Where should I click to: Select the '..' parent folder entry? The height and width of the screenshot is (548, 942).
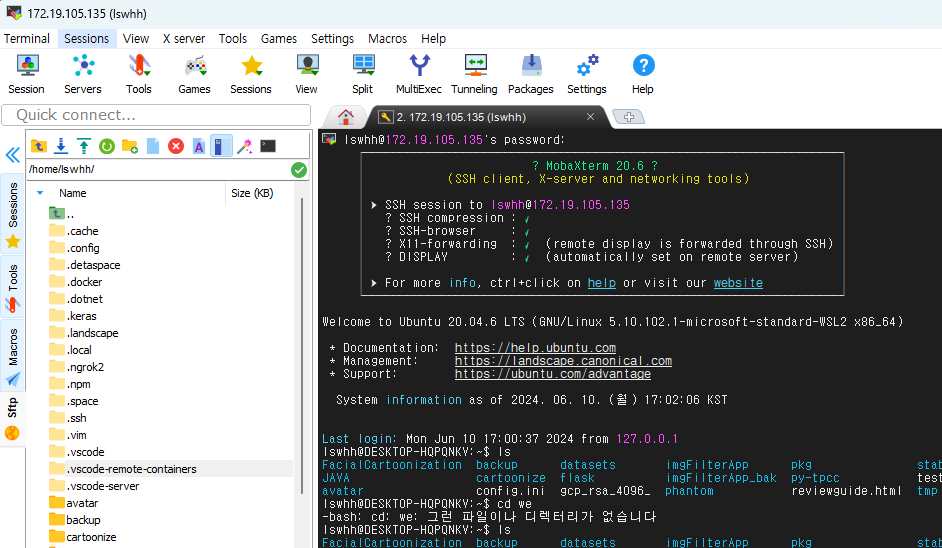click(x=62, y=214)
